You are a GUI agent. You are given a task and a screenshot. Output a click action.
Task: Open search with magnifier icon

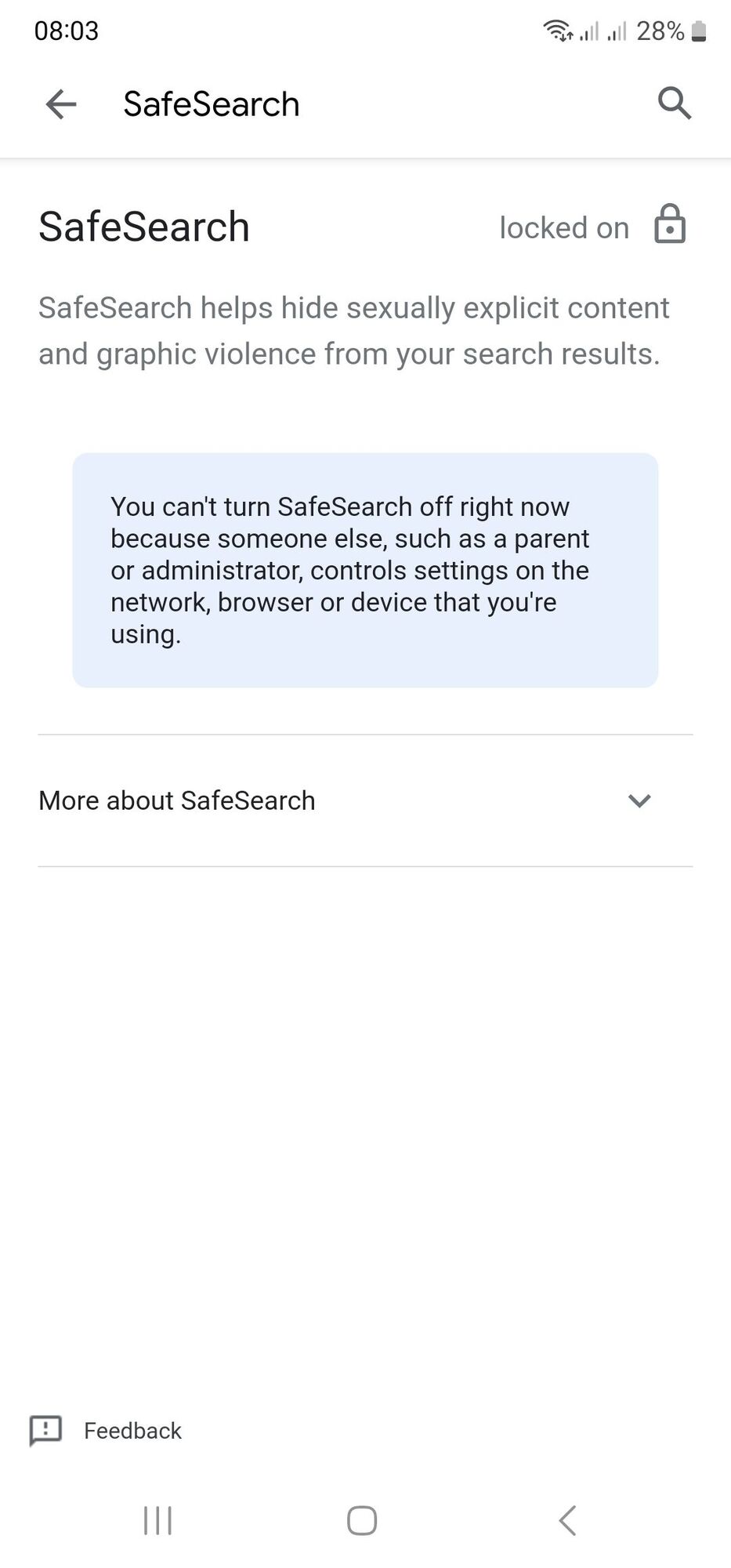[674, 103]
